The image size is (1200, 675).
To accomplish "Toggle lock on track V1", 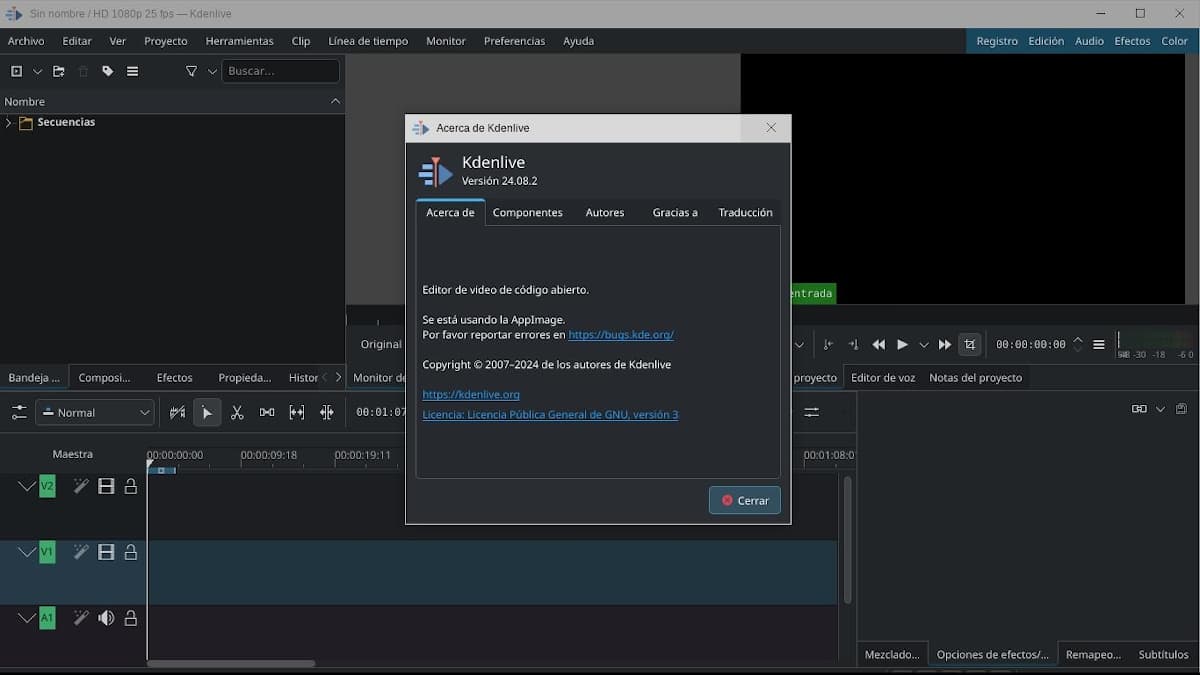I will (131, 552).
